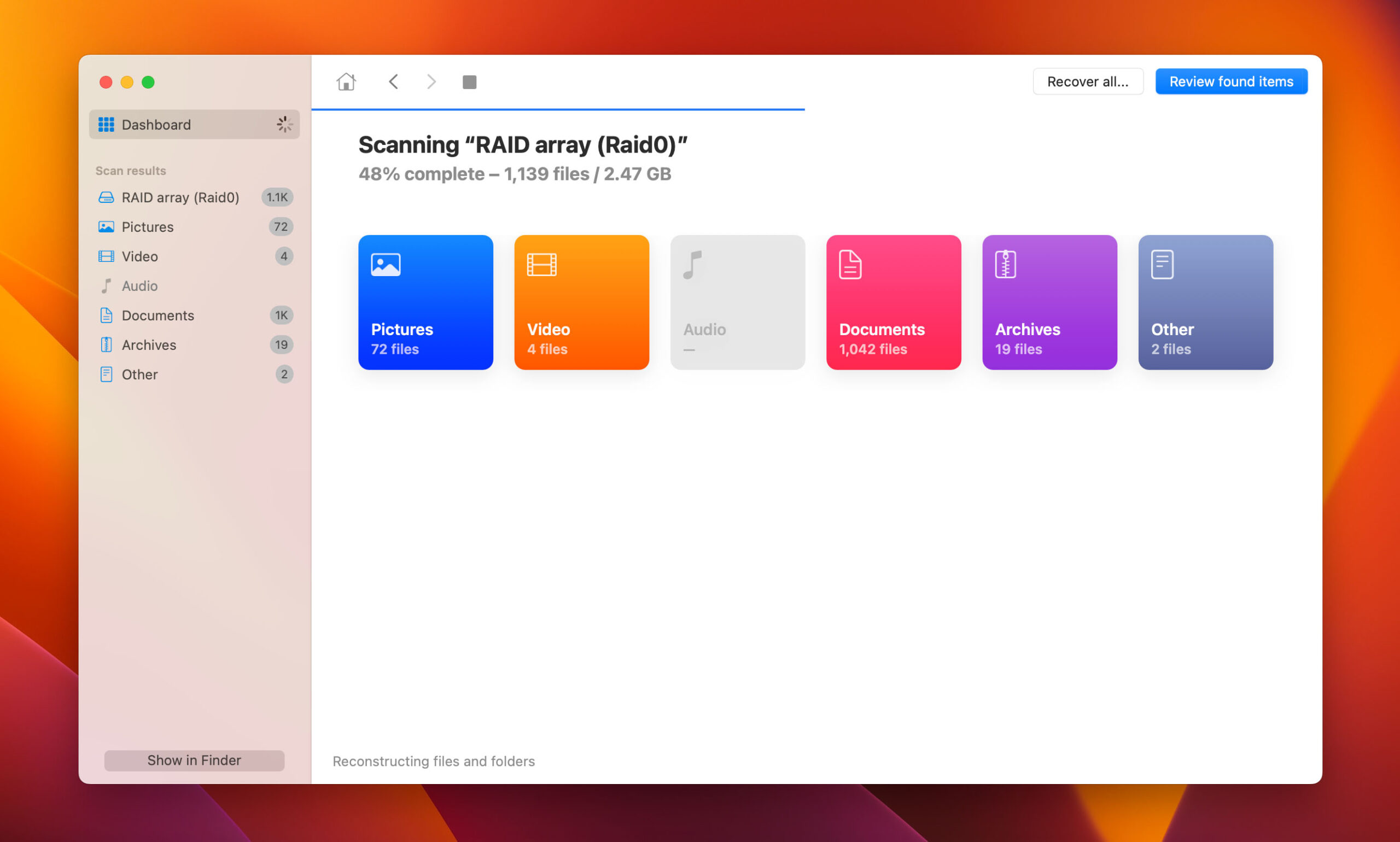Open Review found items
The image size is (1400, 842).
coord(1231,81)
